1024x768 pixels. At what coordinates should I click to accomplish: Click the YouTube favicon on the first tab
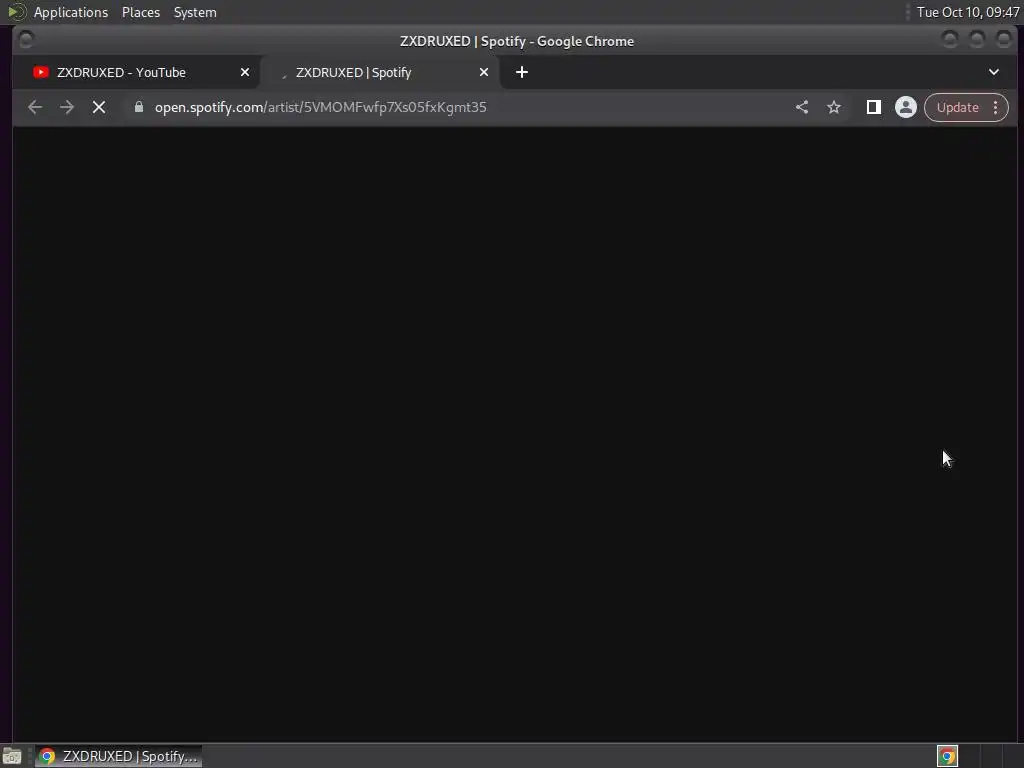[x=40, y=72]
